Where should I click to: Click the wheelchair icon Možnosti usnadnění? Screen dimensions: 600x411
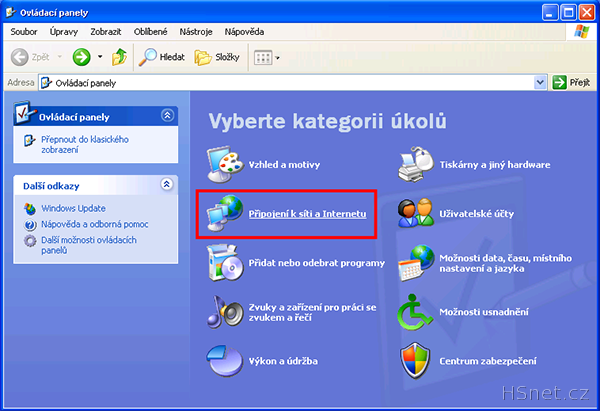[415, 312]
